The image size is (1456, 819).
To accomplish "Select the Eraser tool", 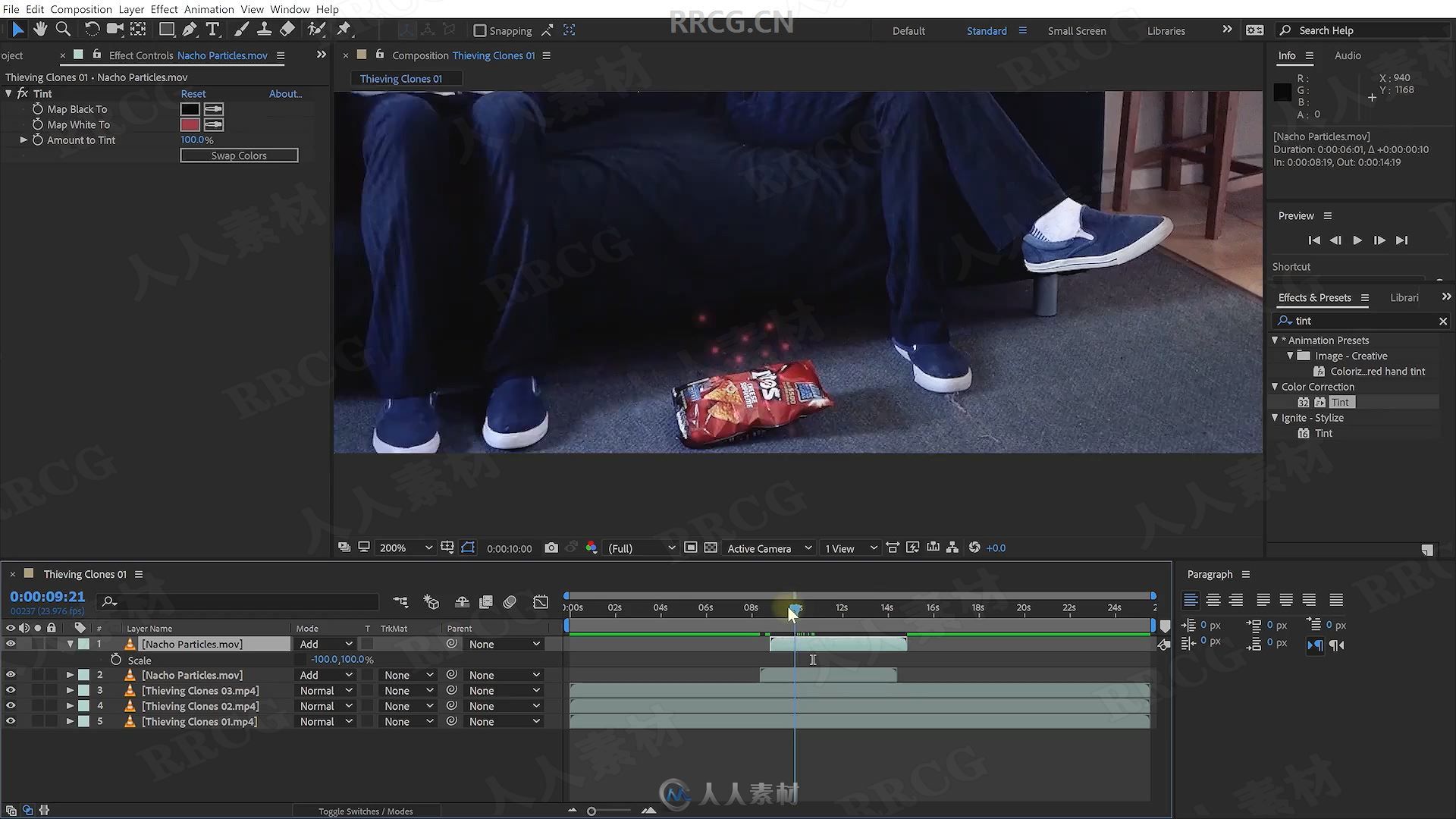I will 287,30.
